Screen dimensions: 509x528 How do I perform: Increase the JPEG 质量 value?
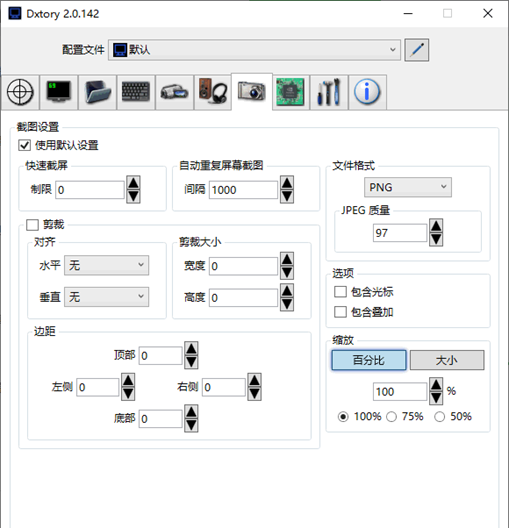(436, 226)
